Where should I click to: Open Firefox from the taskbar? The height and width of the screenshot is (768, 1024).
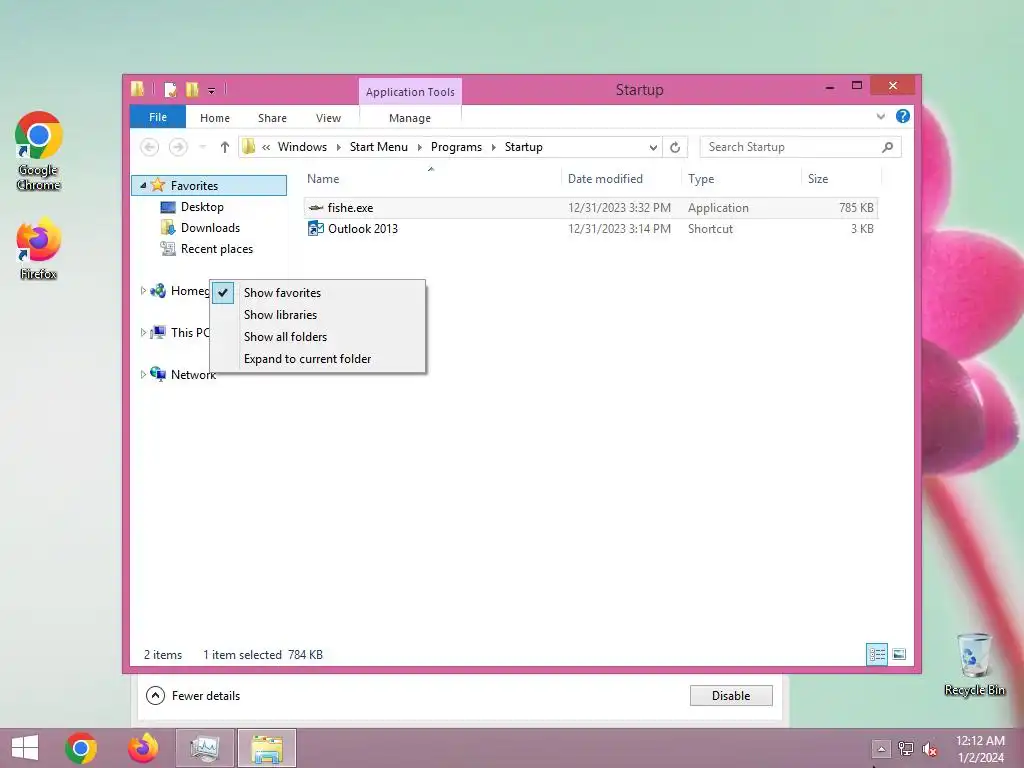[143, 748]
